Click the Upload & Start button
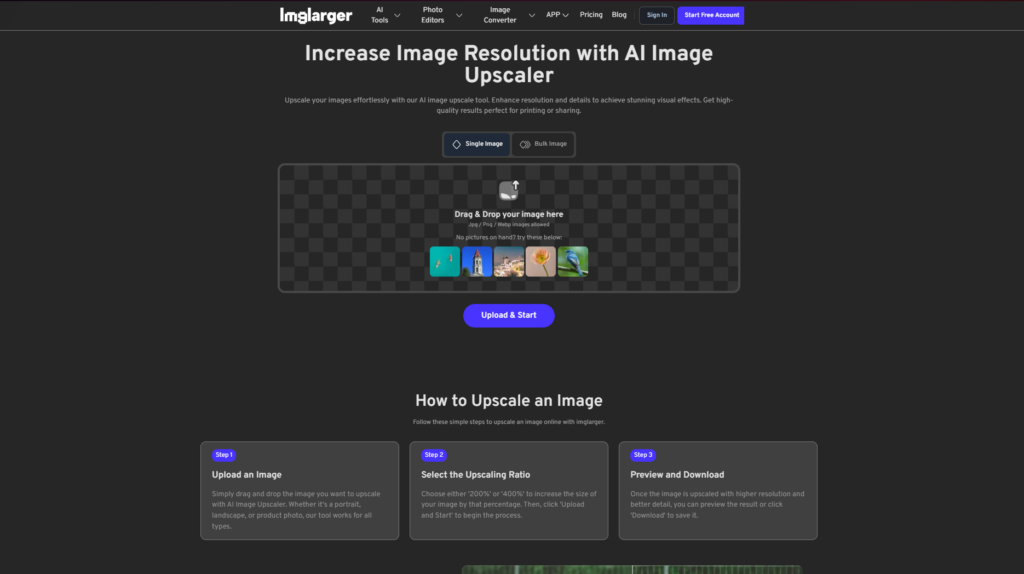Screen dimensions: 1024x574 (509, 315)
